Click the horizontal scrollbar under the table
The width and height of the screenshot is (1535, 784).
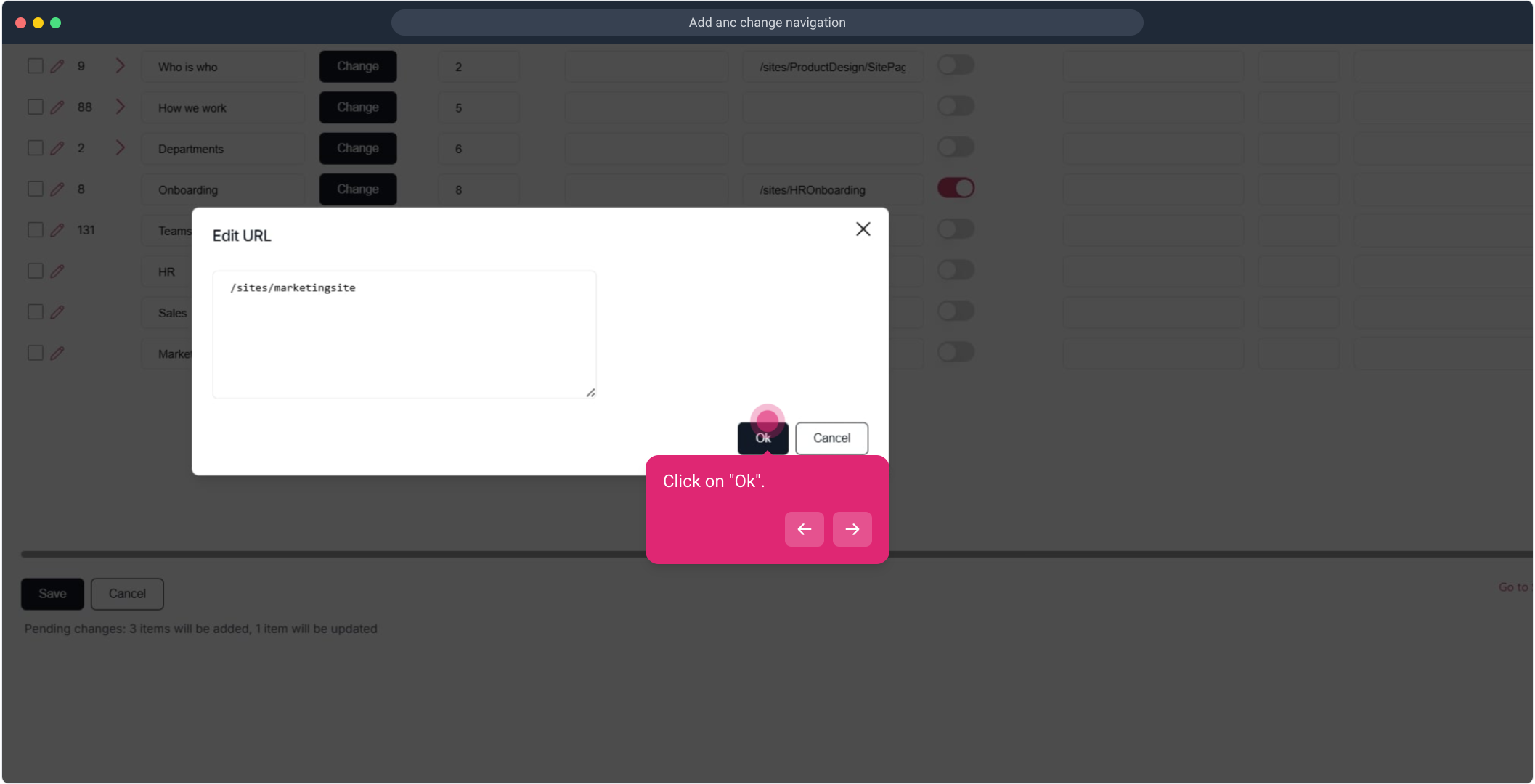pyautogui.click(x=777, y=554)
